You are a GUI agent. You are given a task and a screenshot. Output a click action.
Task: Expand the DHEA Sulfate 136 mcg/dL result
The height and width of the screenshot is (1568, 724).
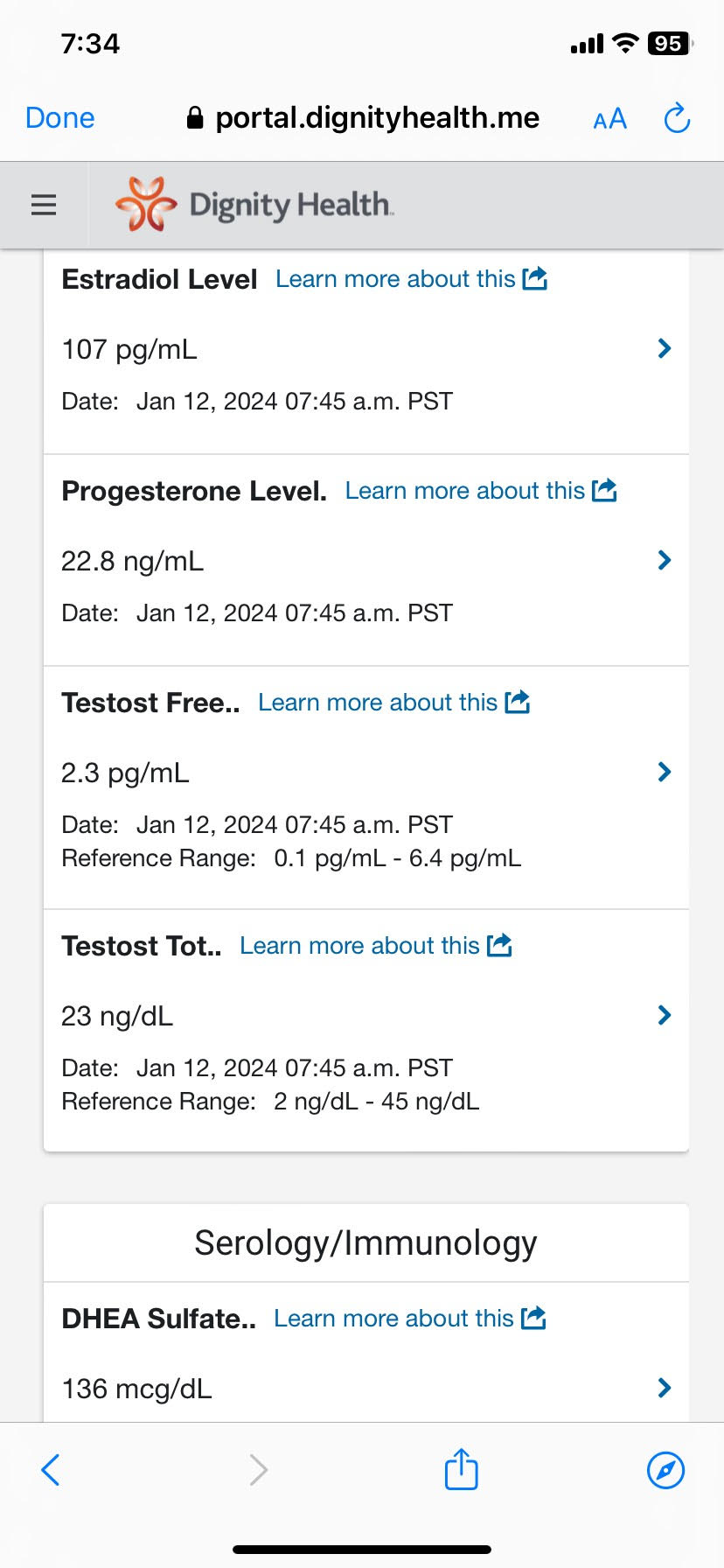(664, 1388)
